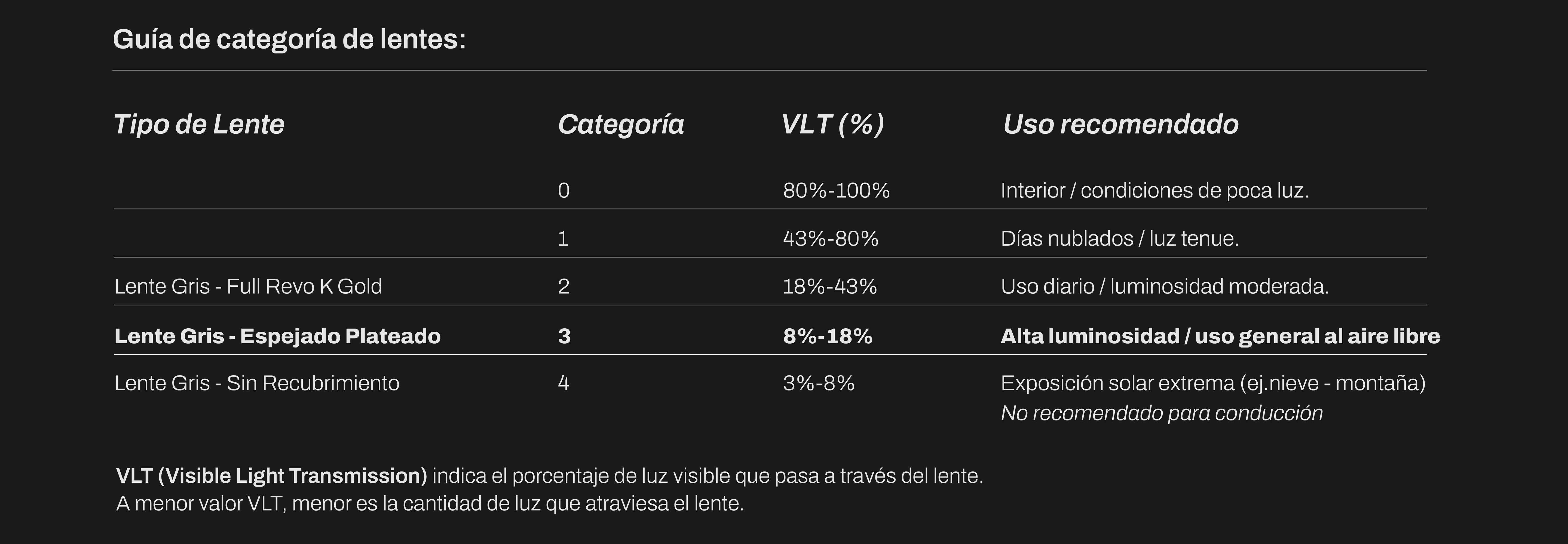Click the 'Guía de categoría de lentes' heading
The image size is (1568, 544).
tap(289, 39)
